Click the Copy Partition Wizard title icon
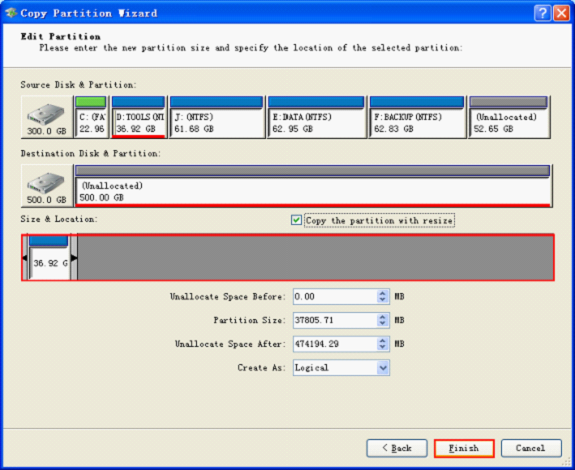The width and height of the screenshot is (575, 470). [x=11, y=13]
